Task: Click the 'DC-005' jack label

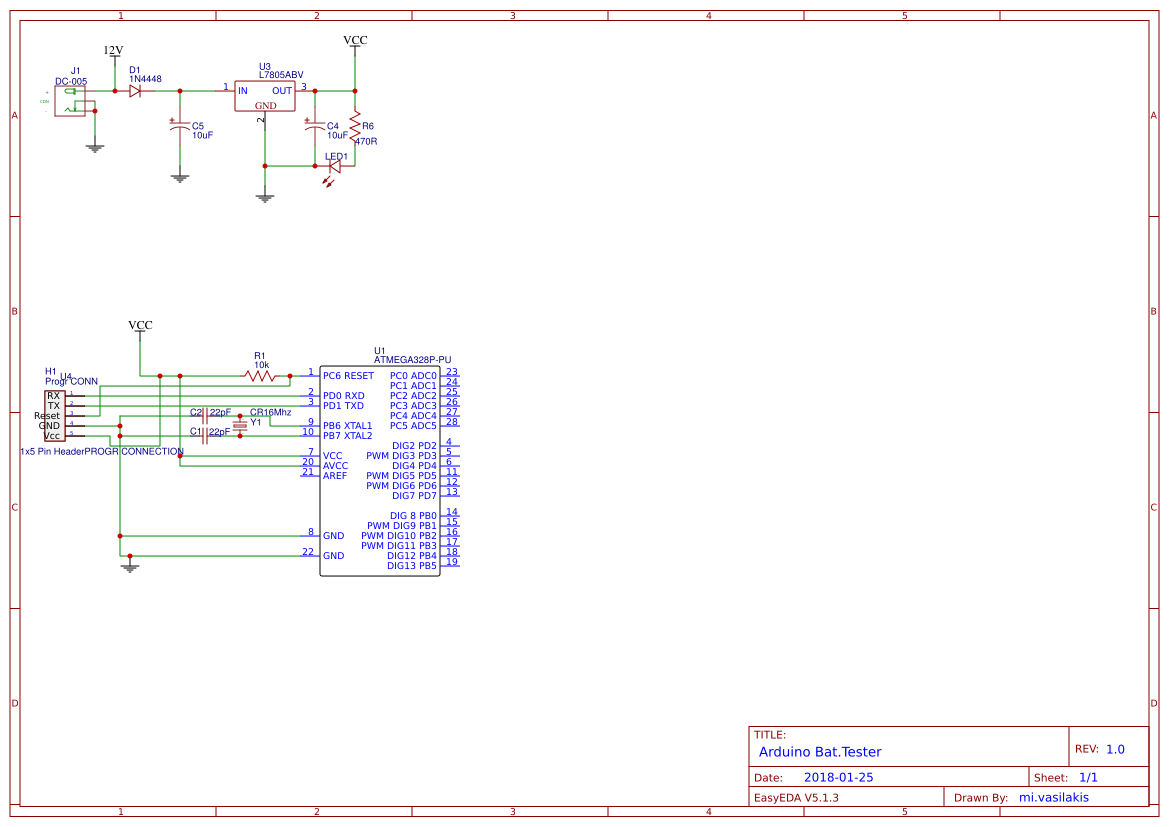Action: click(71, 82)
